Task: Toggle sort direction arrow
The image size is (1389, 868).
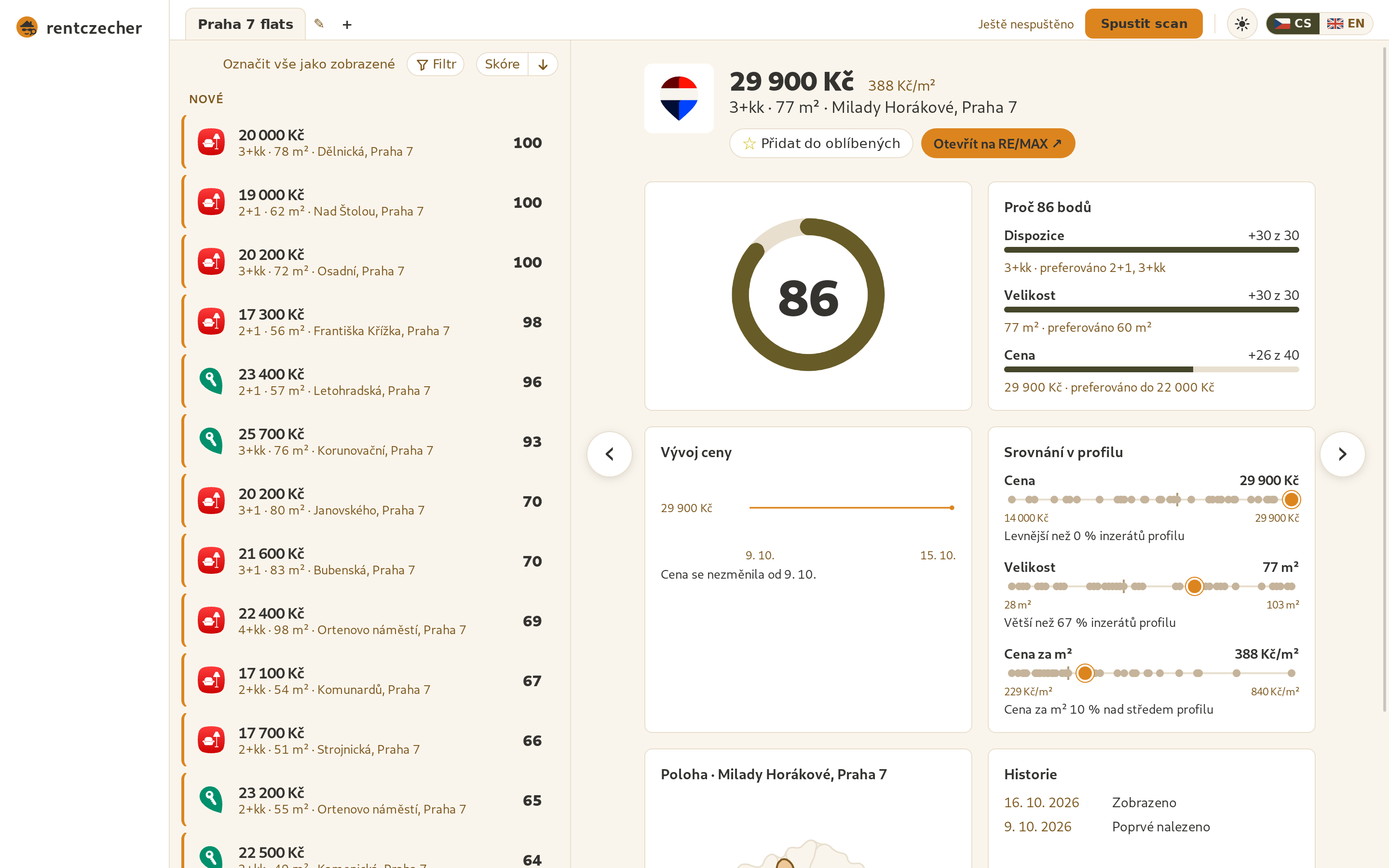Action: (543, 64)
